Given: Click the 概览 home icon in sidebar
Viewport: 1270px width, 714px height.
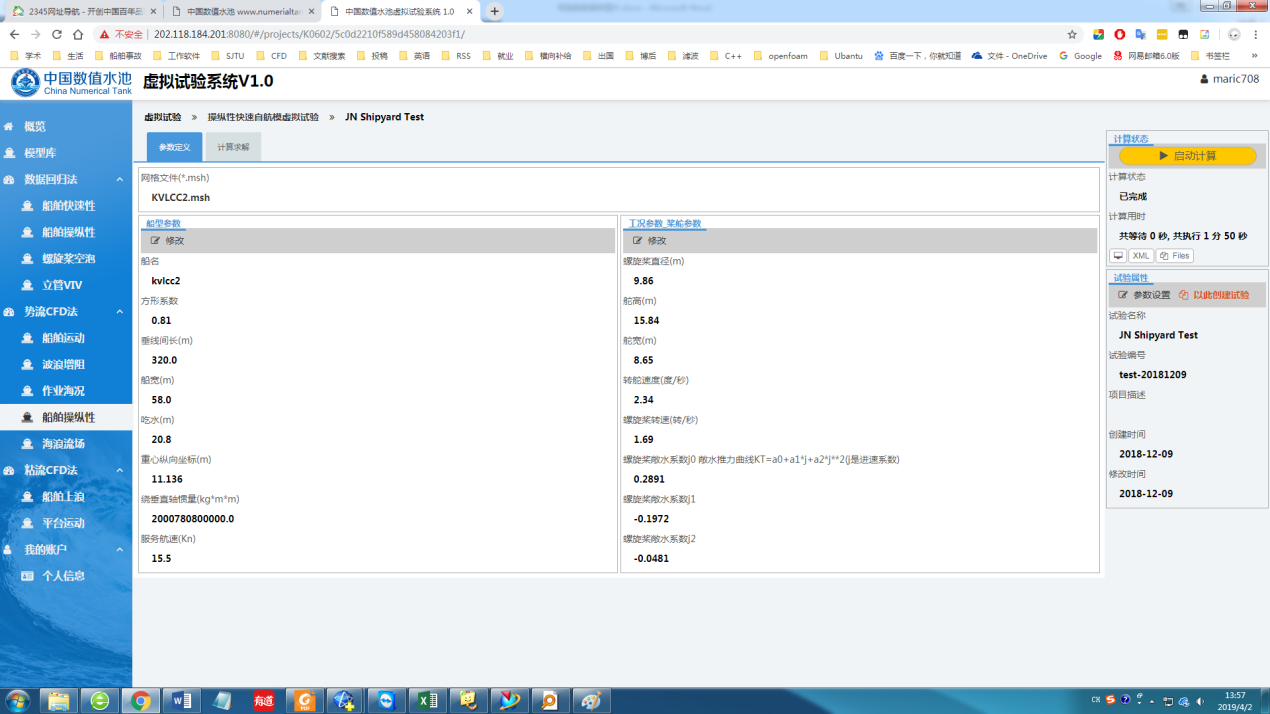Looking at the screenshot, I should click(9, 127).
